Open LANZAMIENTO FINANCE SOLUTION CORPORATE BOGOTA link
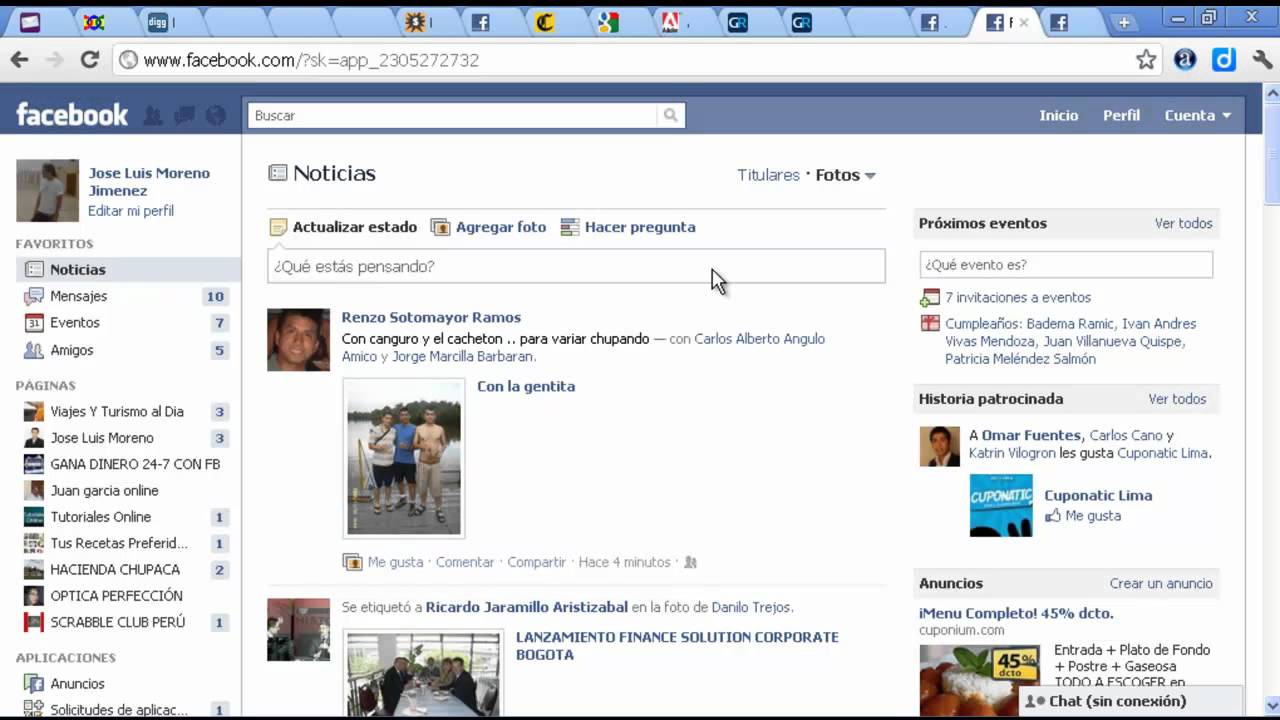The width and height of the screenshot is (1280, 720). tap(677, 646)
